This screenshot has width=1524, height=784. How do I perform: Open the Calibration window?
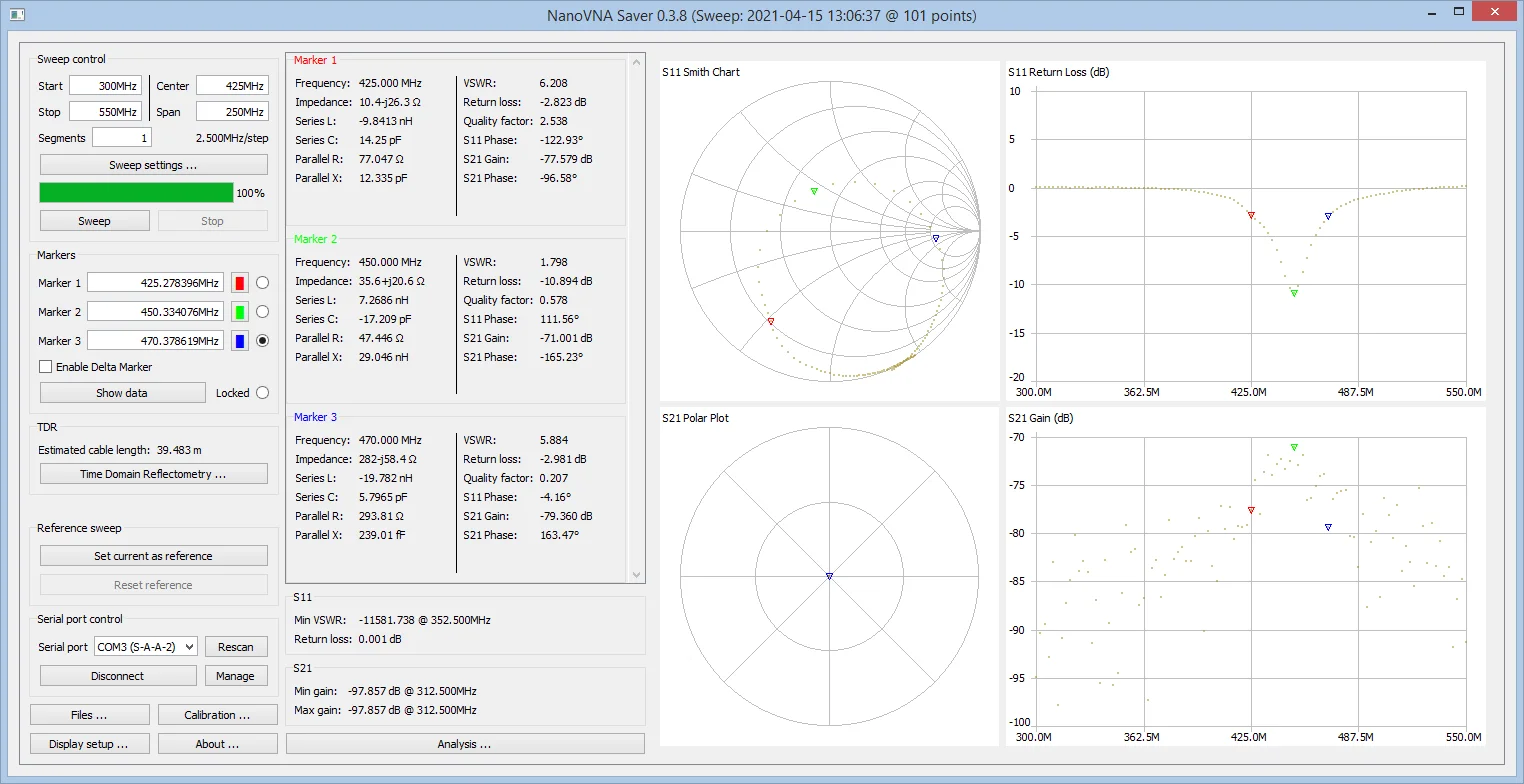point(217,715)
